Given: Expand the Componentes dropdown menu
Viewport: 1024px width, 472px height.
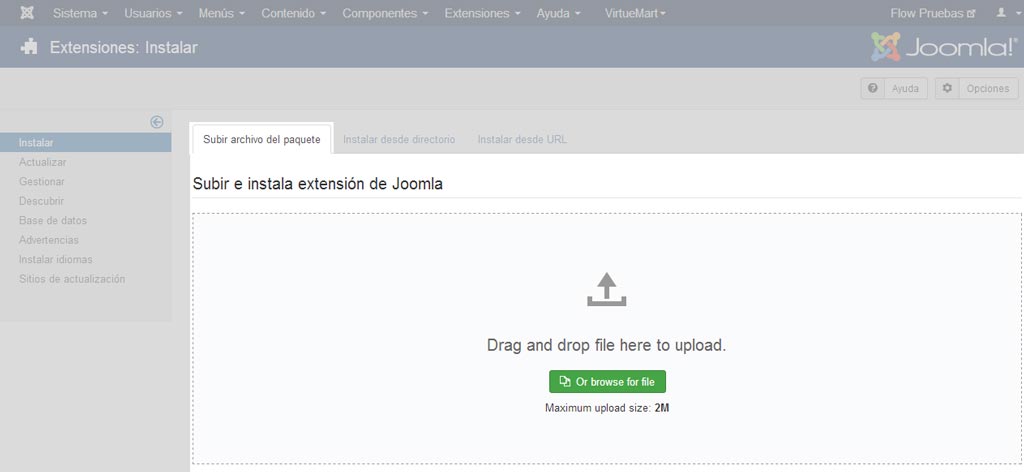Looking at the screenshot, I should tap(385, 13).
